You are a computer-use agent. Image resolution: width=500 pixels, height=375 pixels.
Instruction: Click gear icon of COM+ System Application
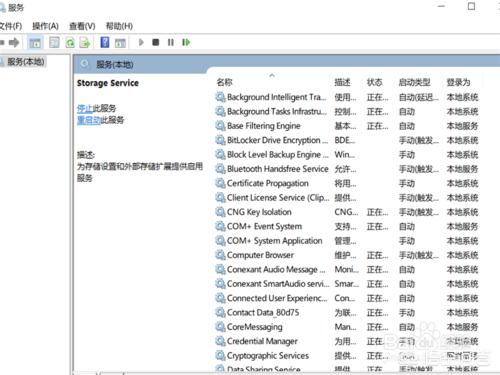click(x=220, y=241)
